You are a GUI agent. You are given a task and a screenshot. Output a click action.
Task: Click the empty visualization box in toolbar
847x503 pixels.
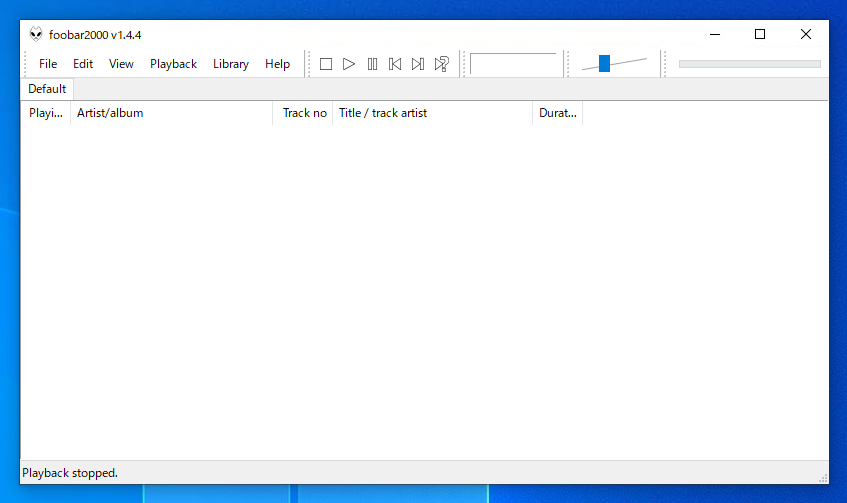[513, 64]
